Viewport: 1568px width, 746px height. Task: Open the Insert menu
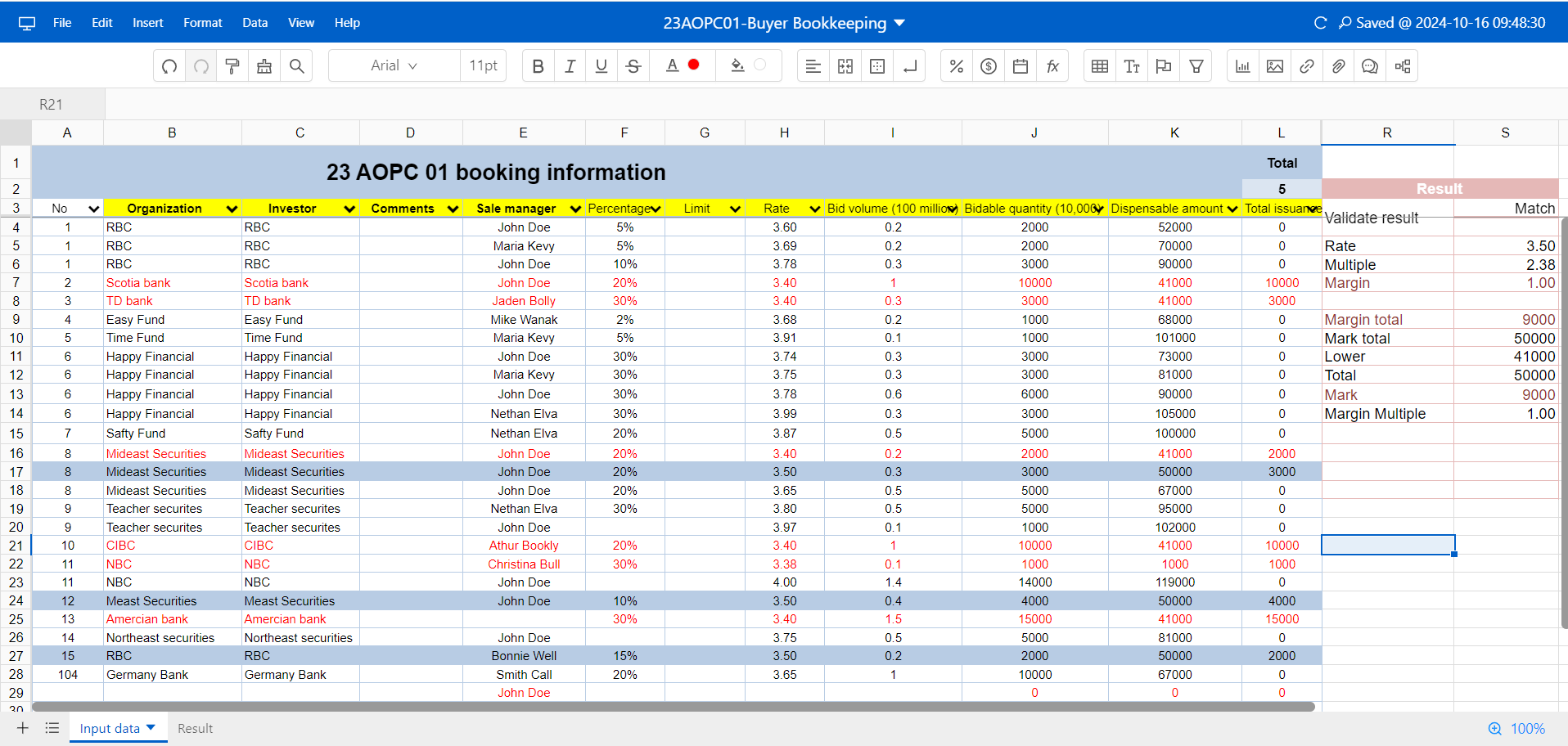coord(148,23)
